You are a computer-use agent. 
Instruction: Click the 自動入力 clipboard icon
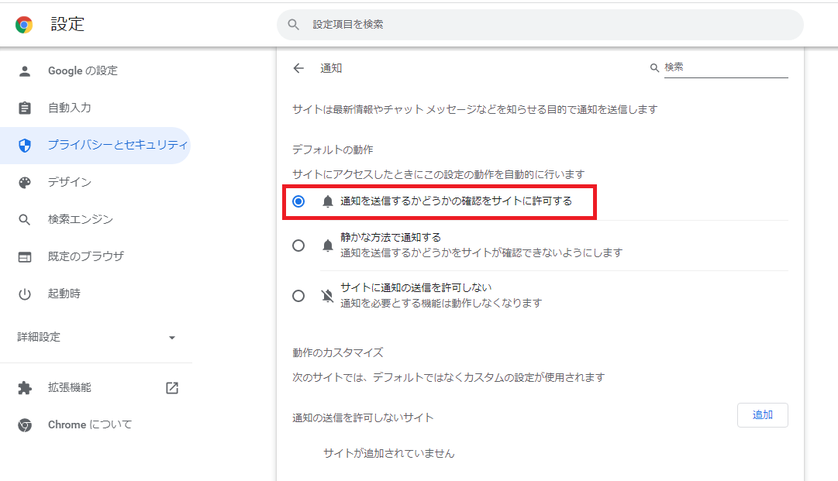25,108
